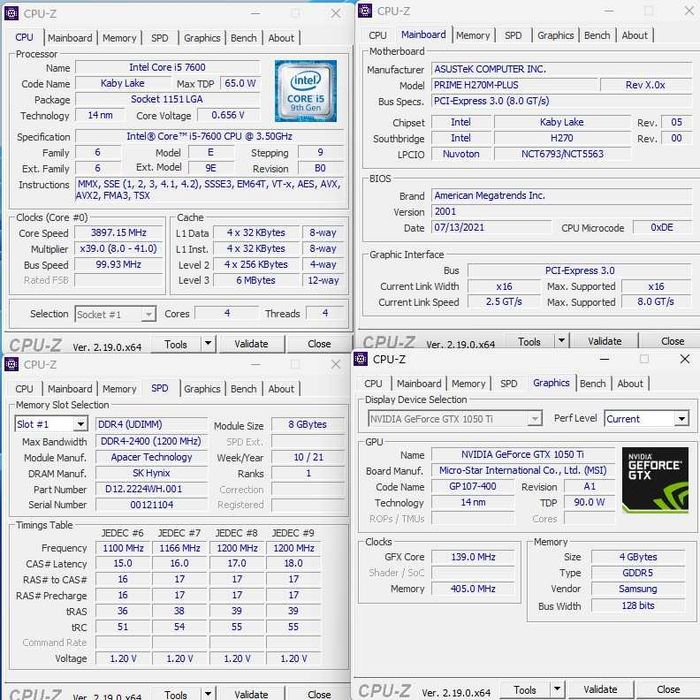Screen dimensions: 700x700
Task: Open the Graphics tab in the Mainboard window
Action: coord(555,35)
